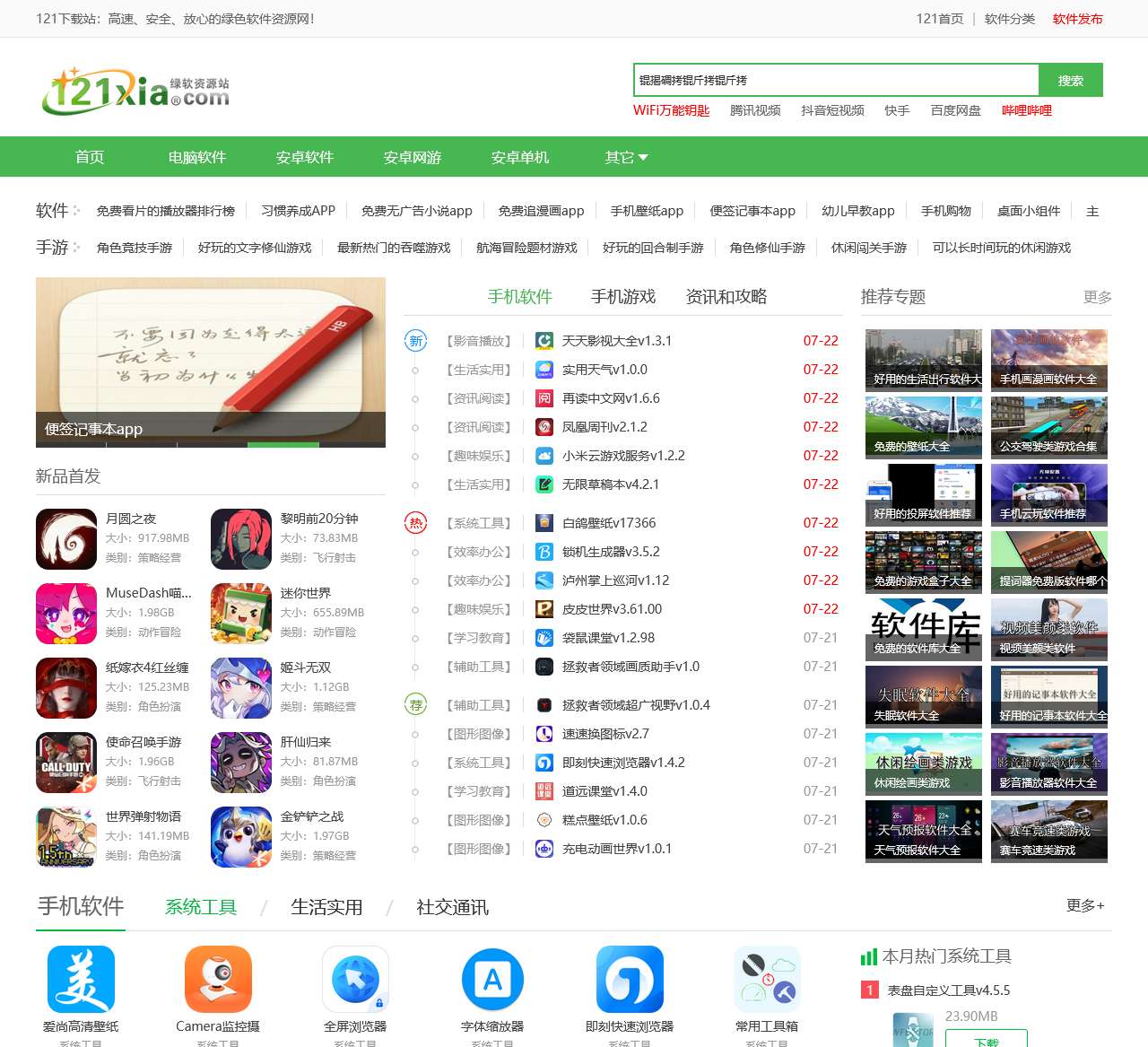Open the 爱尚高清壁纸 app icon
This screenshot has height=1047, width=1148.
coord(81,979)
